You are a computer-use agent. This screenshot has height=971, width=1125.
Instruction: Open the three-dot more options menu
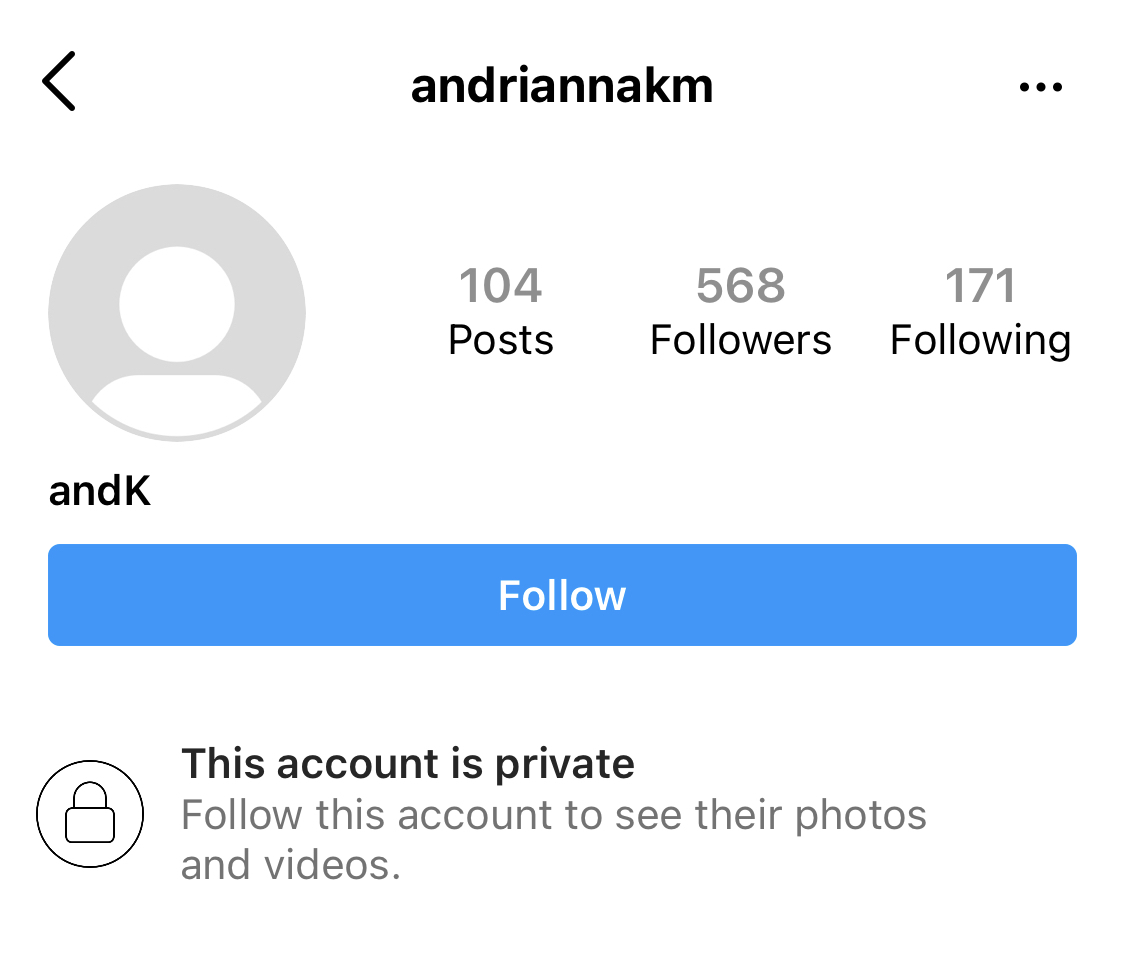[1040, 87]
